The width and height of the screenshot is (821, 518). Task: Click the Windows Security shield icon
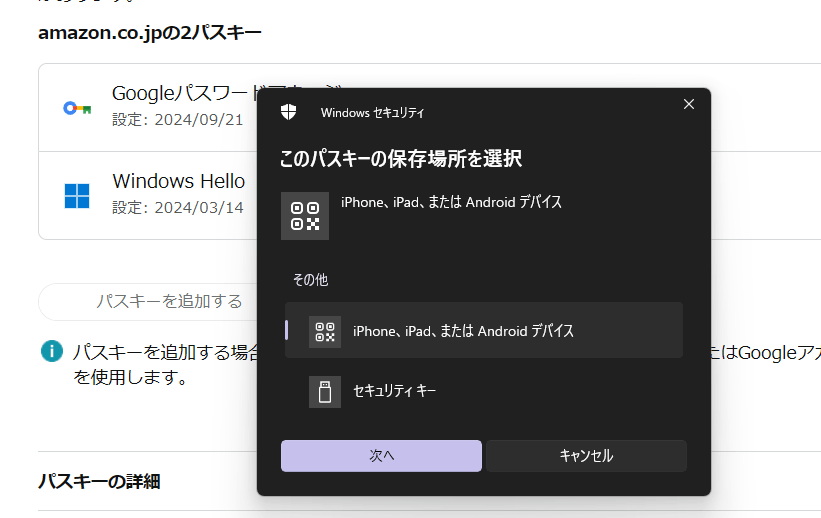289,112
